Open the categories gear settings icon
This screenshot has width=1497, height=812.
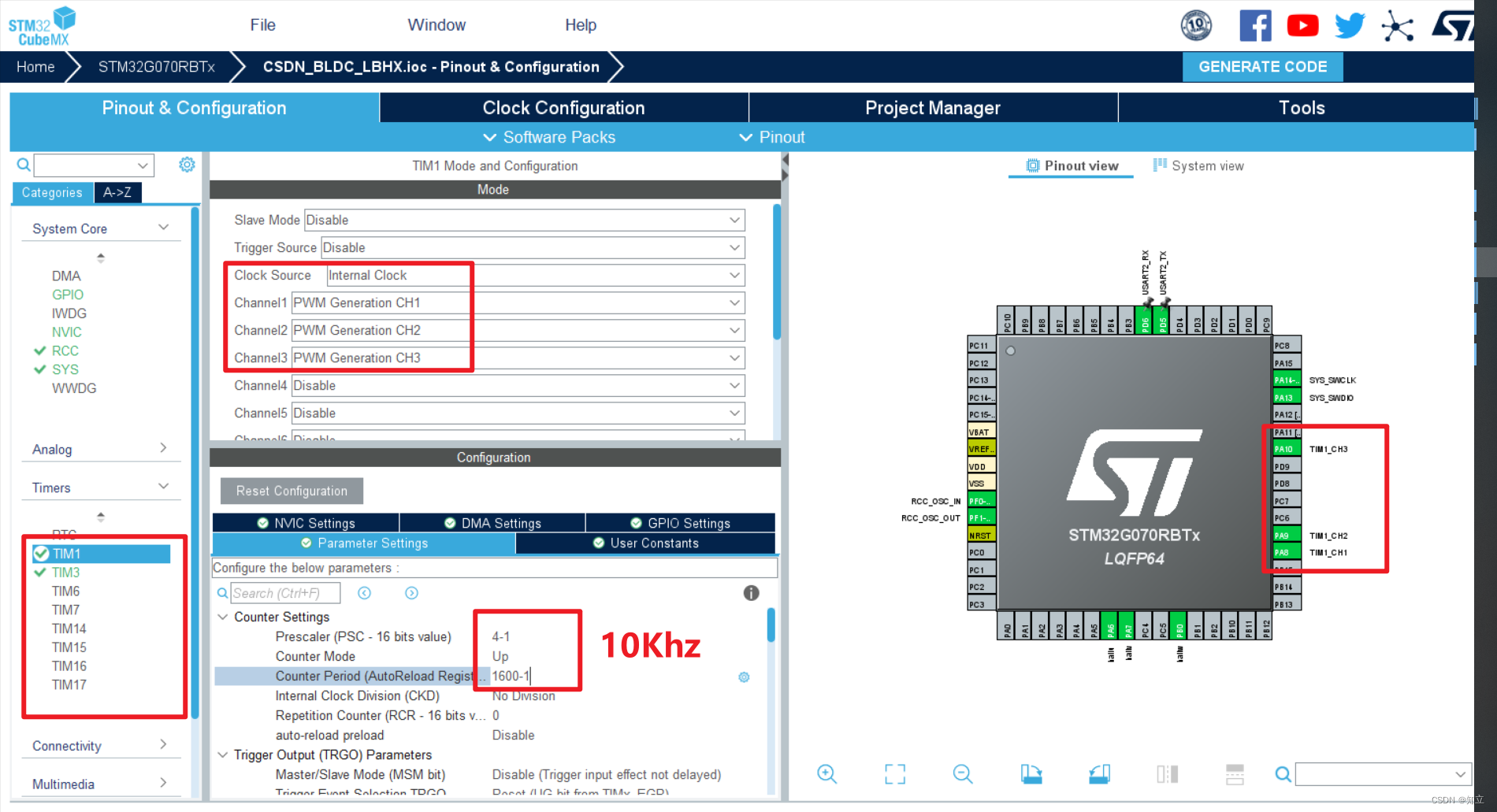pyautogui.click(x=187, y=165)
